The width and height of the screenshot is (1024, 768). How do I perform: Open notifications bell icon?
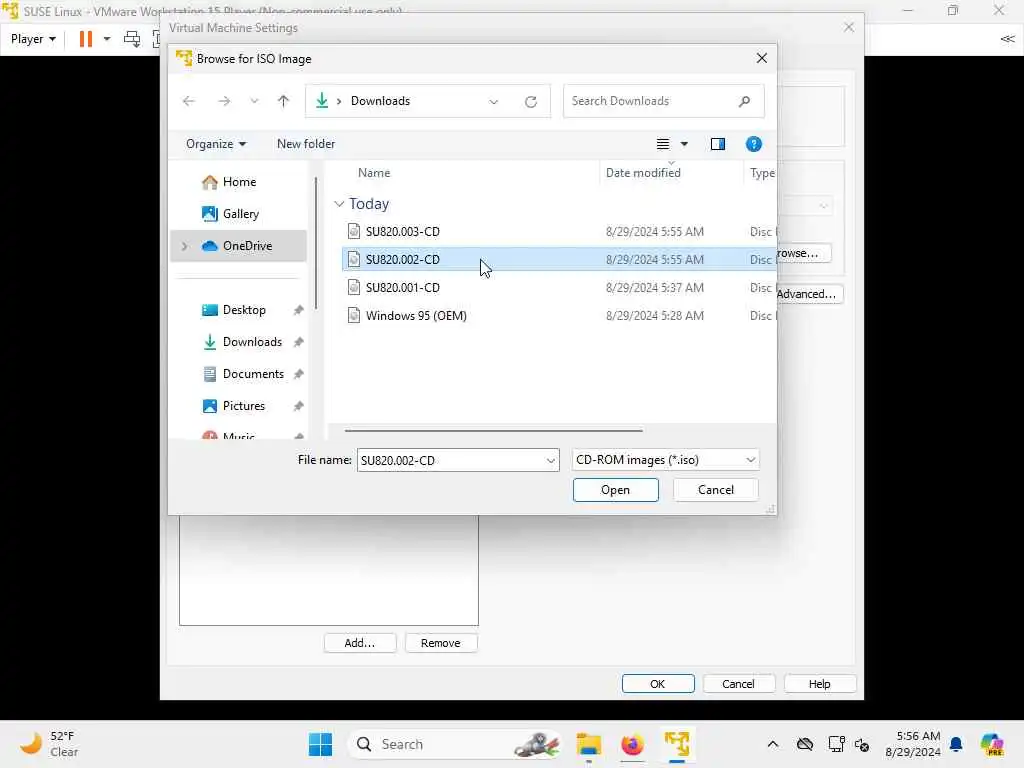pos(956,744)
